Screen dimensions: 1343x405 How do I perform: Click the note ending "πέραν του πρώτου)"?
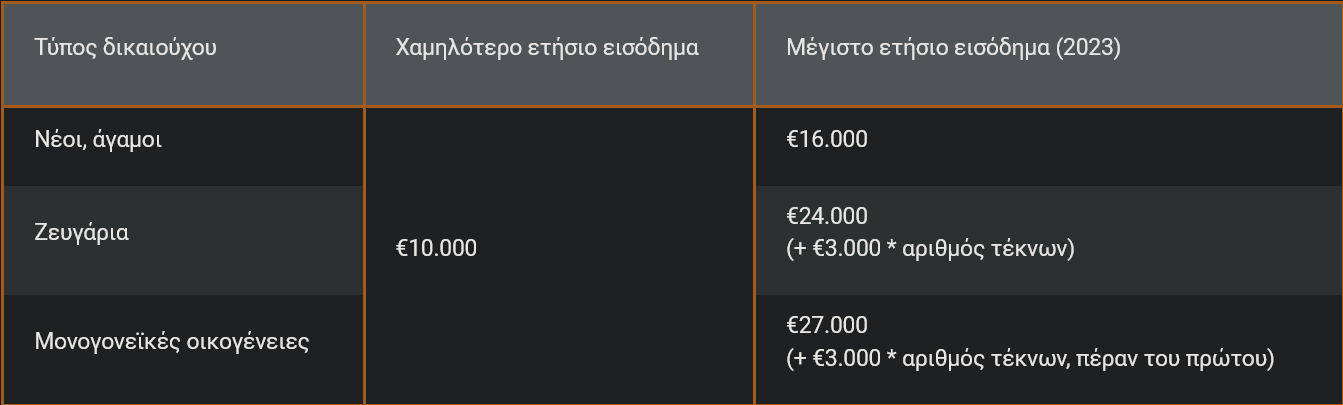tap(1030, 358)
